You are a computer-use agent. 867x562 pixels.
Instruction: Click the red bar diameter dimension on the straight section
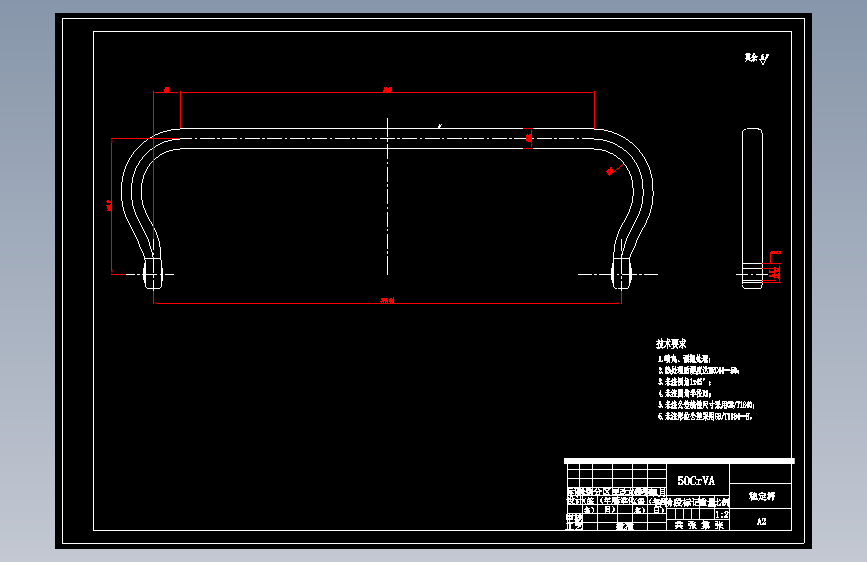click(529, 138)
